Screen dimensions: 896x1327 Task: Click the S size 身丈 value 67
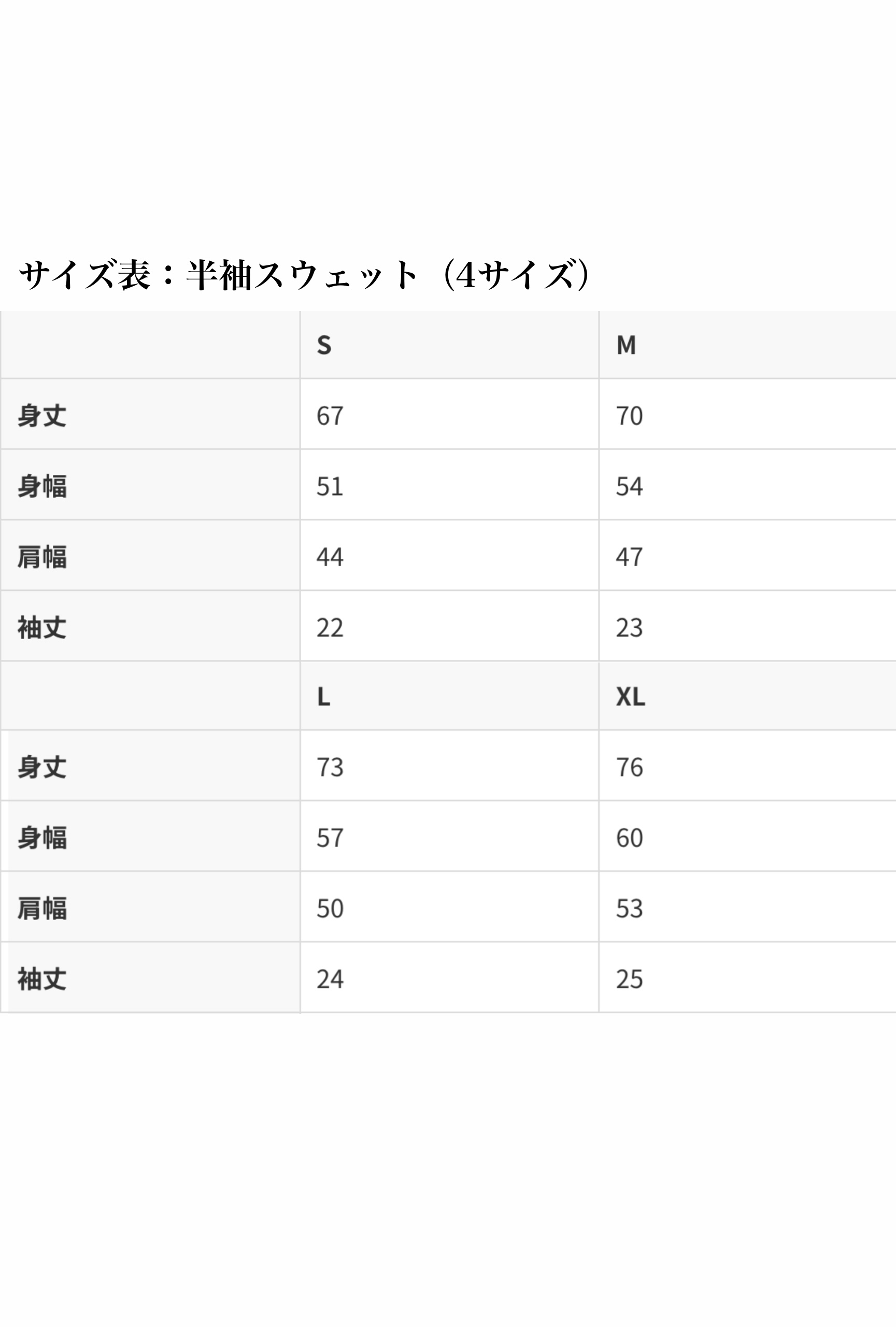coord(330,416)
